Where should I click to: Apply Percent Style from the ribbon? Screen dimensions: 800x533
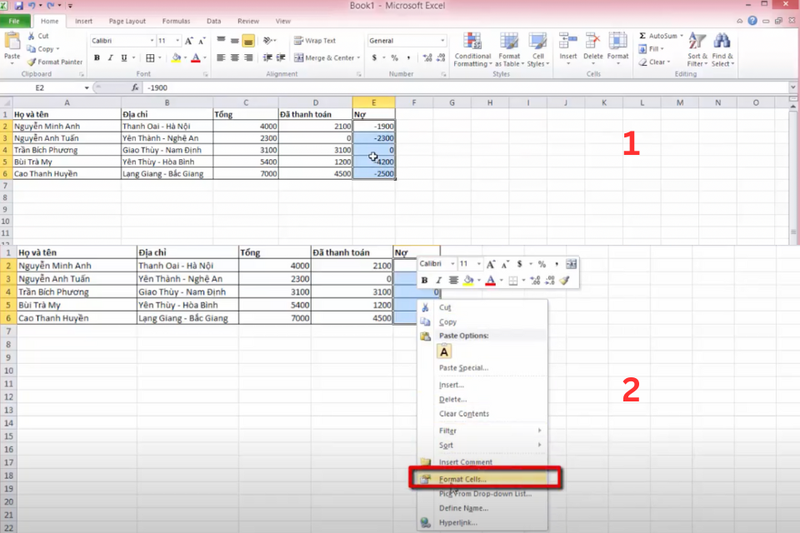click(x=394, y=58)
